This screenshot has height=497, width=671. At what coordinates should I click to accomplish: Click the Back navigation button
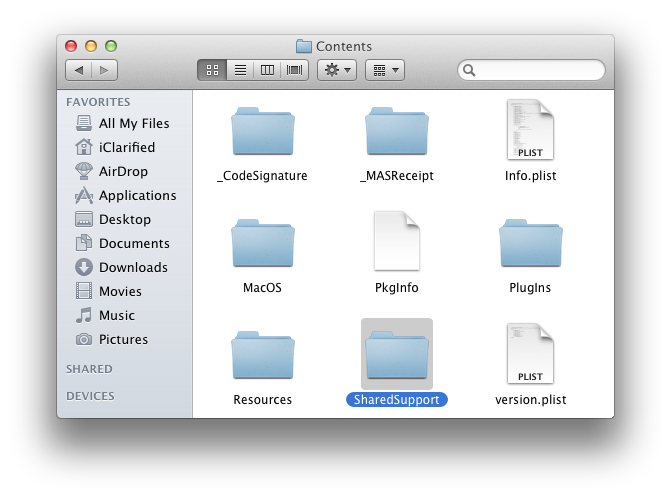(79, 70)
